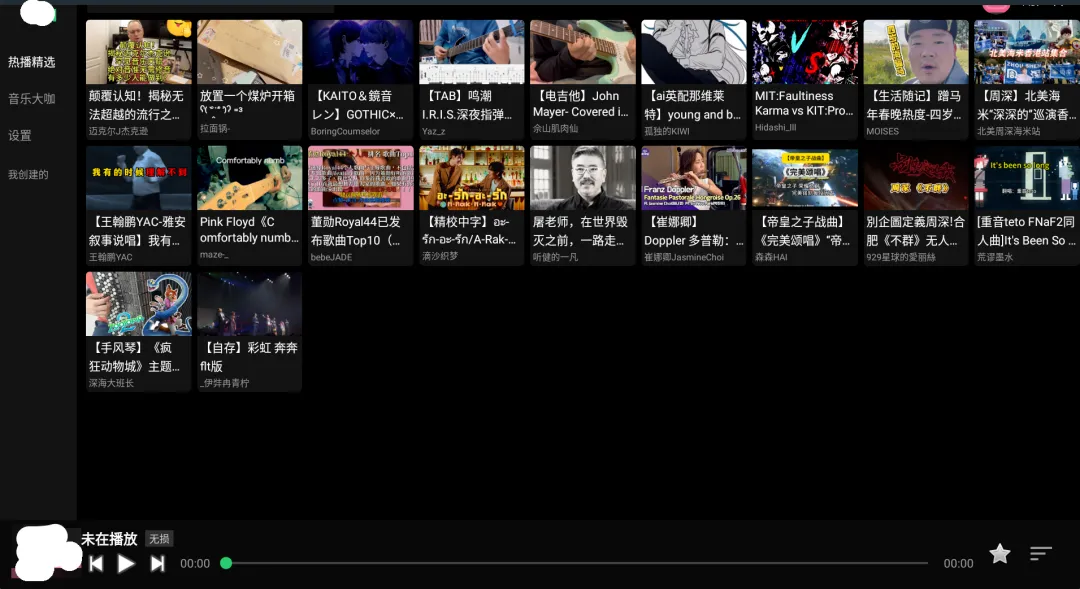Click the playback progress slider handle
The height and width of the screenshot is (589, 1080).
[x=226, y=563]
